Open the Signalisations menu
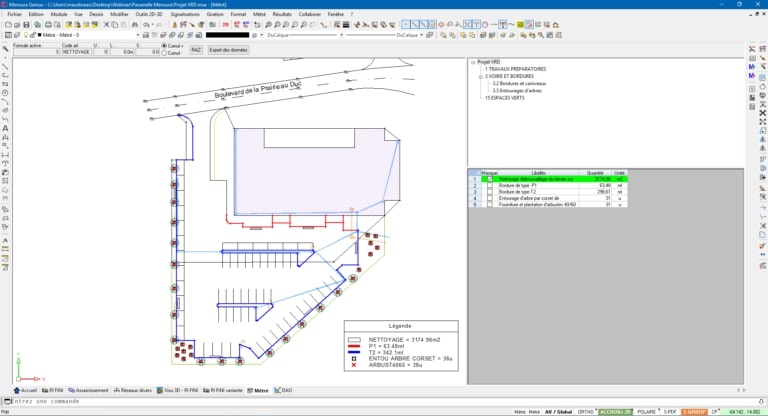The width and height of the screenshot is (768, 416). click(x=183, y=15)
